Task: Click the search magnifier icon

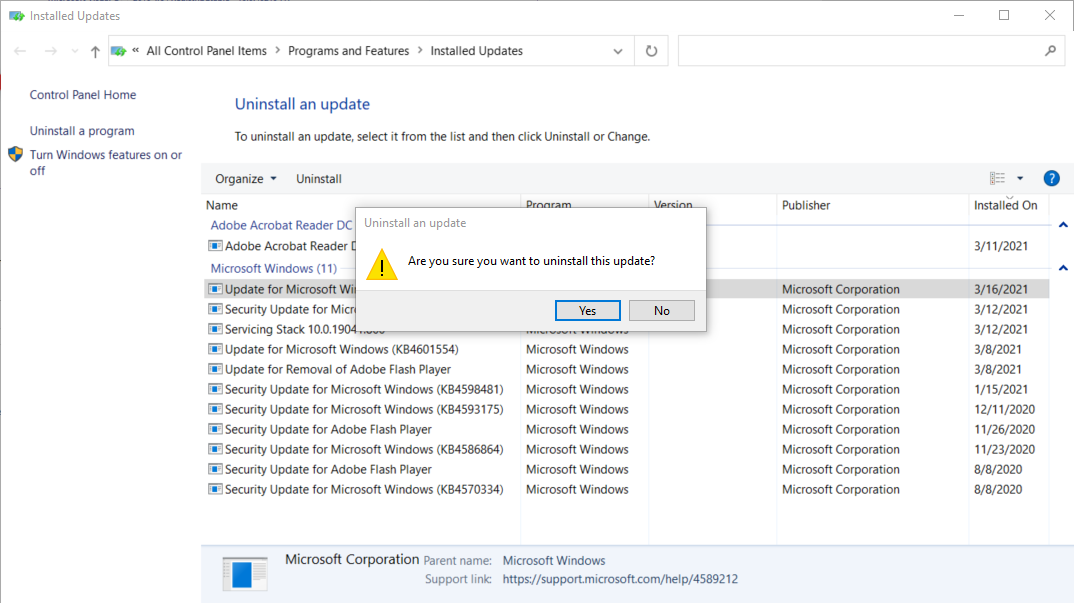Action: point(1050,50)
